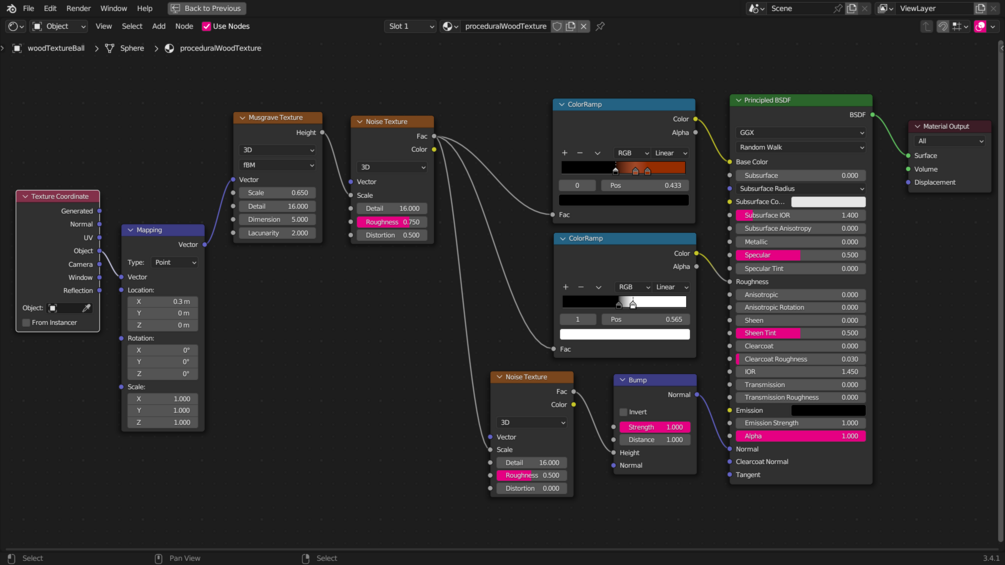Collapse the Texture Coordinate node
This screenshot has height=565, width=1005.
click(25, 197)
